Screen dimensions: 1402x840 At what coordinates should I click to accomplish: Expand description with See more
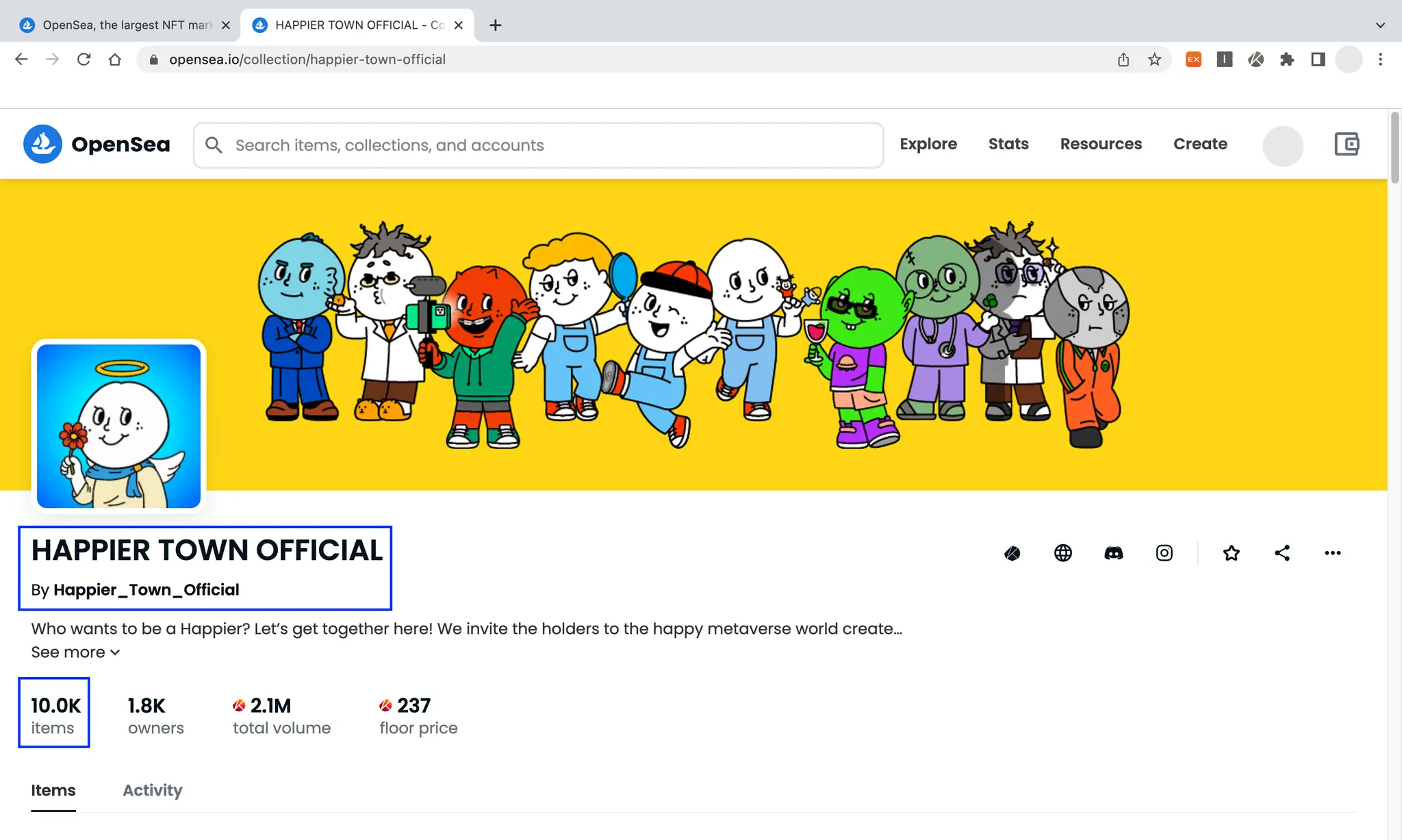75,652
